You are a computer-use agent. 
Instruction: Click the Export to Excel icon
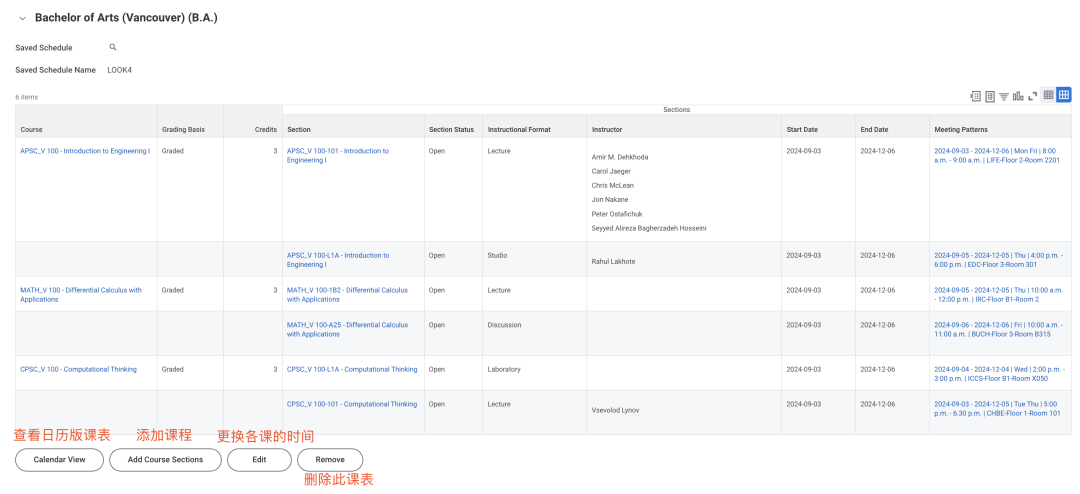[x=975, y=96]
